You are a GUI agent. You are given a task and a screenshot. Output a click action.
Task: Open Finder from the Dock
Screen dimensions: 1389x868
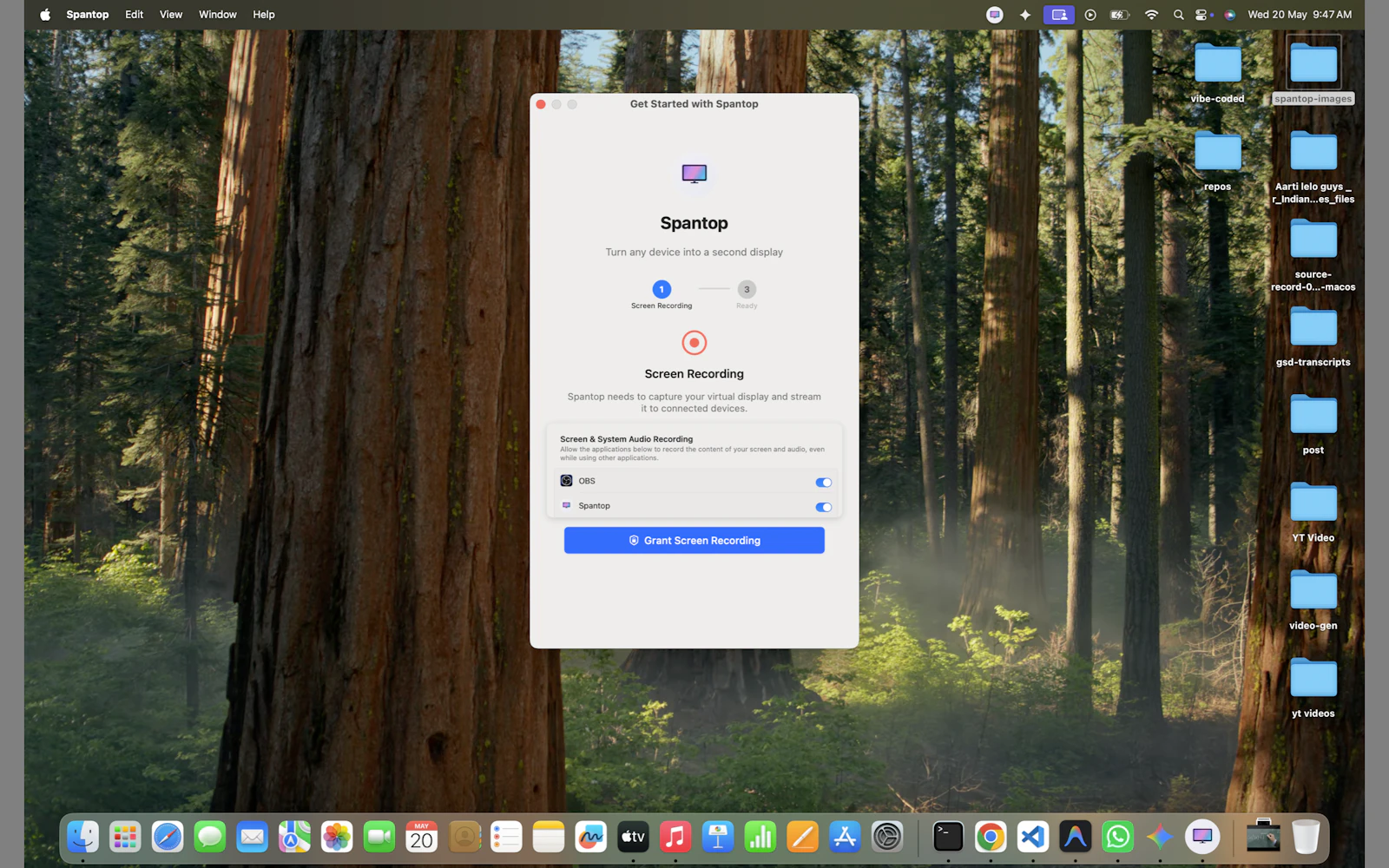tap(82, 837)
